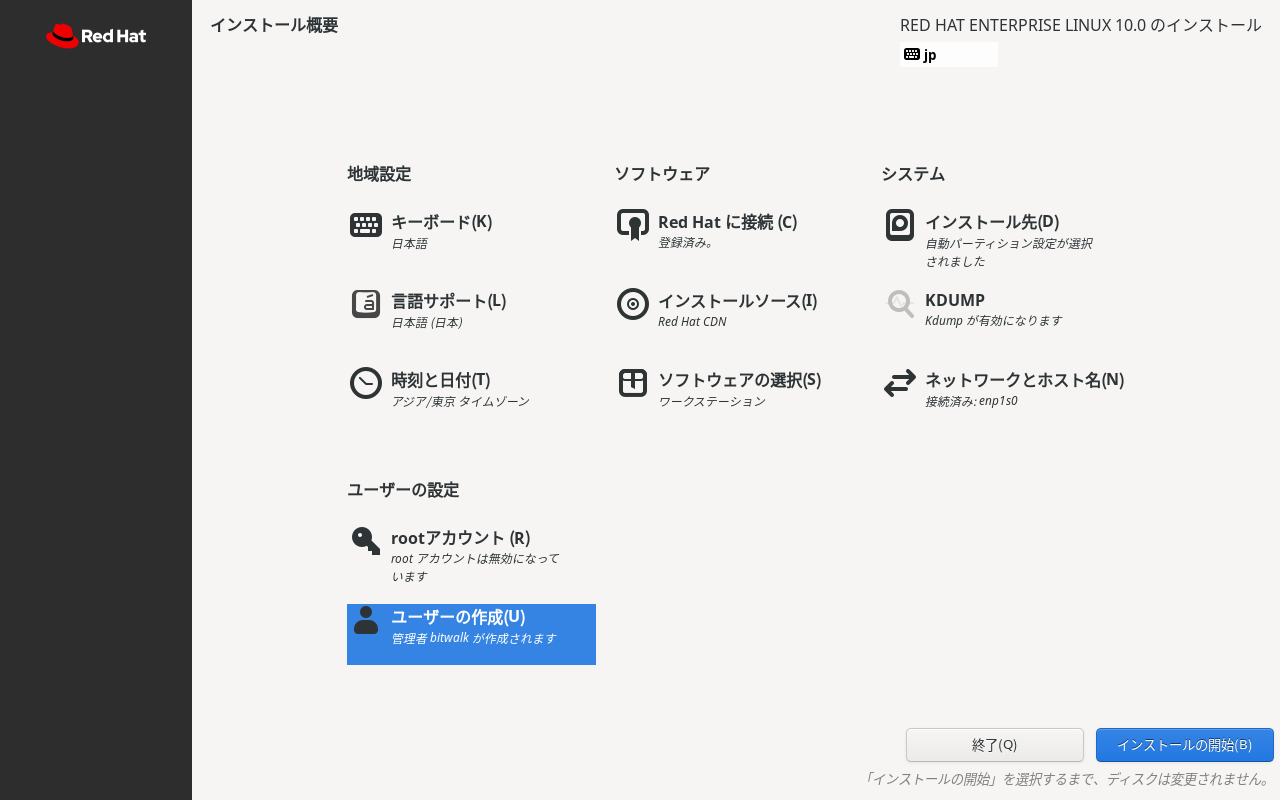
Task: Click the ソフトウェアの選択 package icon
Action: tap(633, 383)
